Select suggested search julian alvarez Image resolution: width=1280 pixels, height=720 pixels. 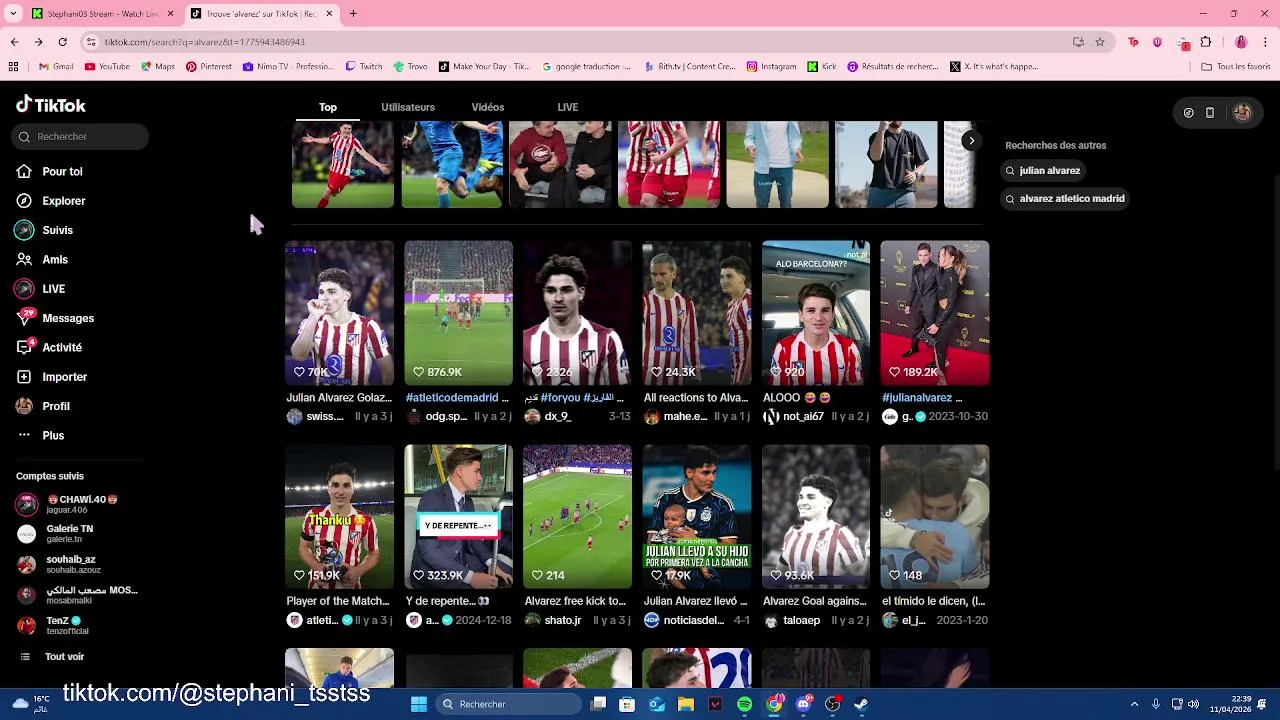(x=1043, y=171)
